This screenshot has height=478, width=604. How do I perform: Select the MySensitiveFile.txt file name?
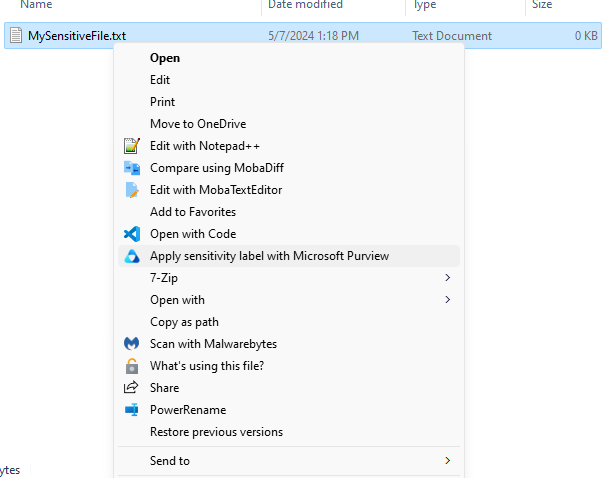point(77,36)
